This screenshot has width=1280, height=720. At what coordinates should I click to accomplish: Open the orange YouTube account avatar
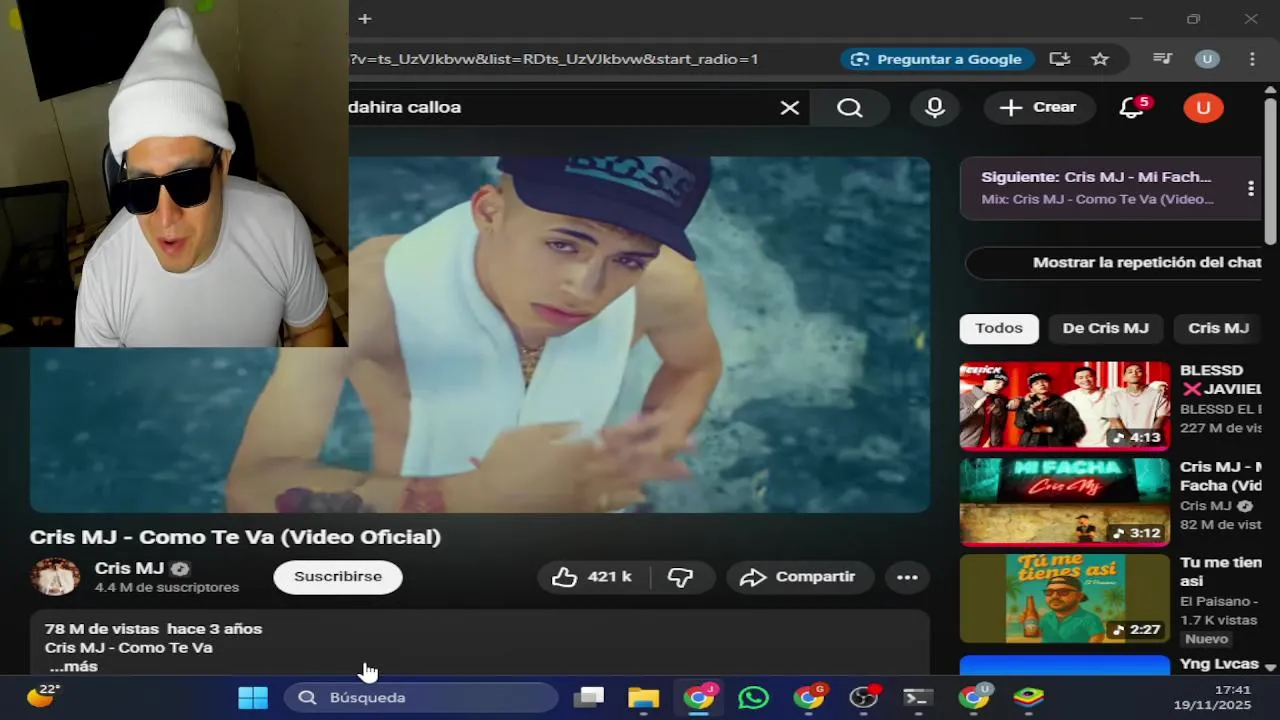pos(1203,108)
